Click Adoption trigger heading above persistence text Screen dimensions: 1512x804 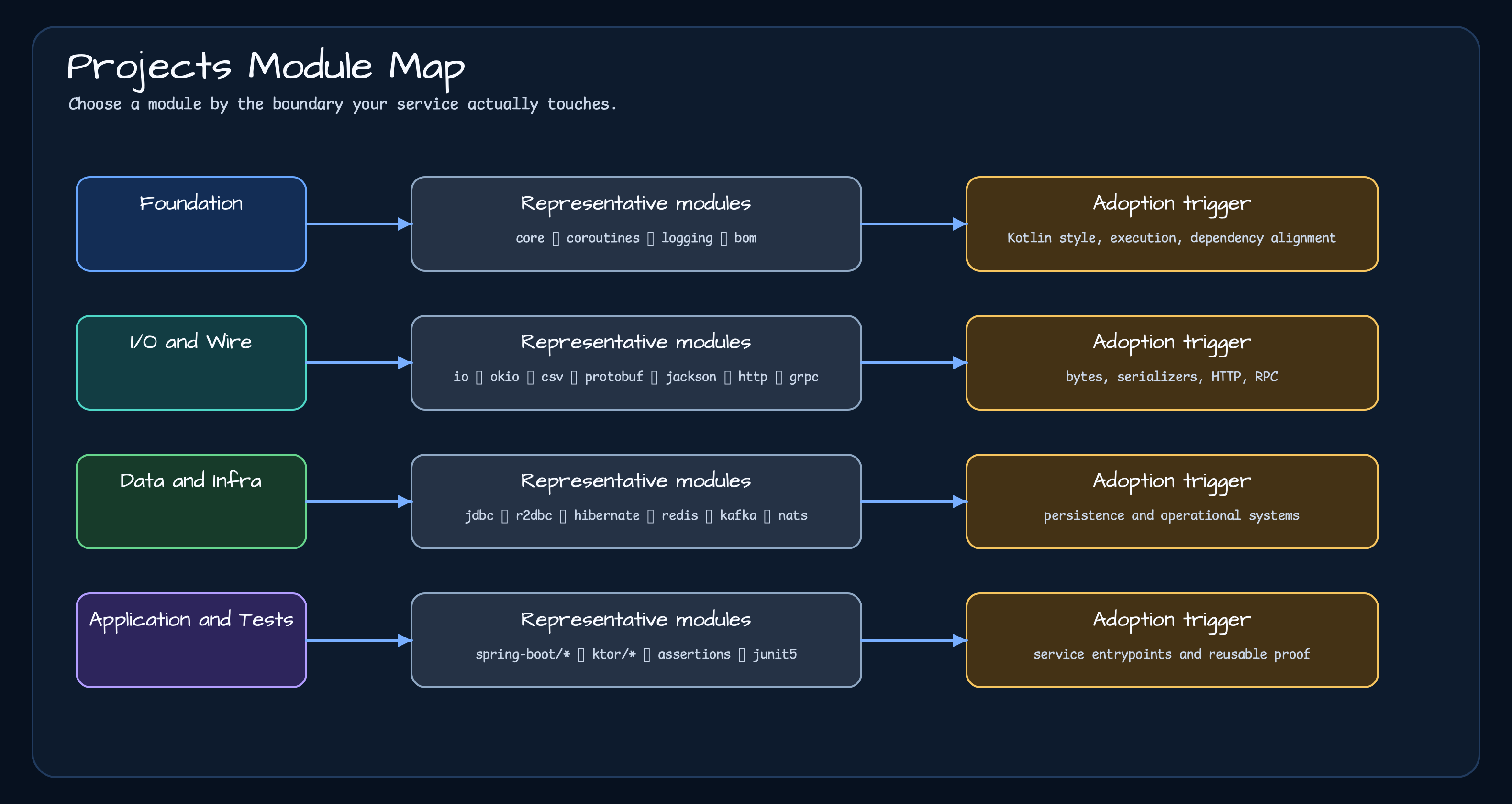(1172, 482)
